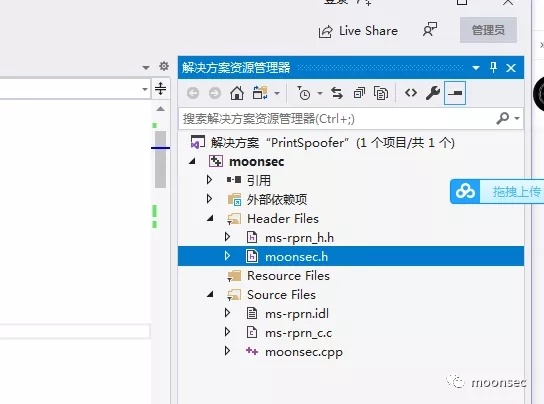
Task: Select the 外部依赖项 tree item
Action: 277,200
